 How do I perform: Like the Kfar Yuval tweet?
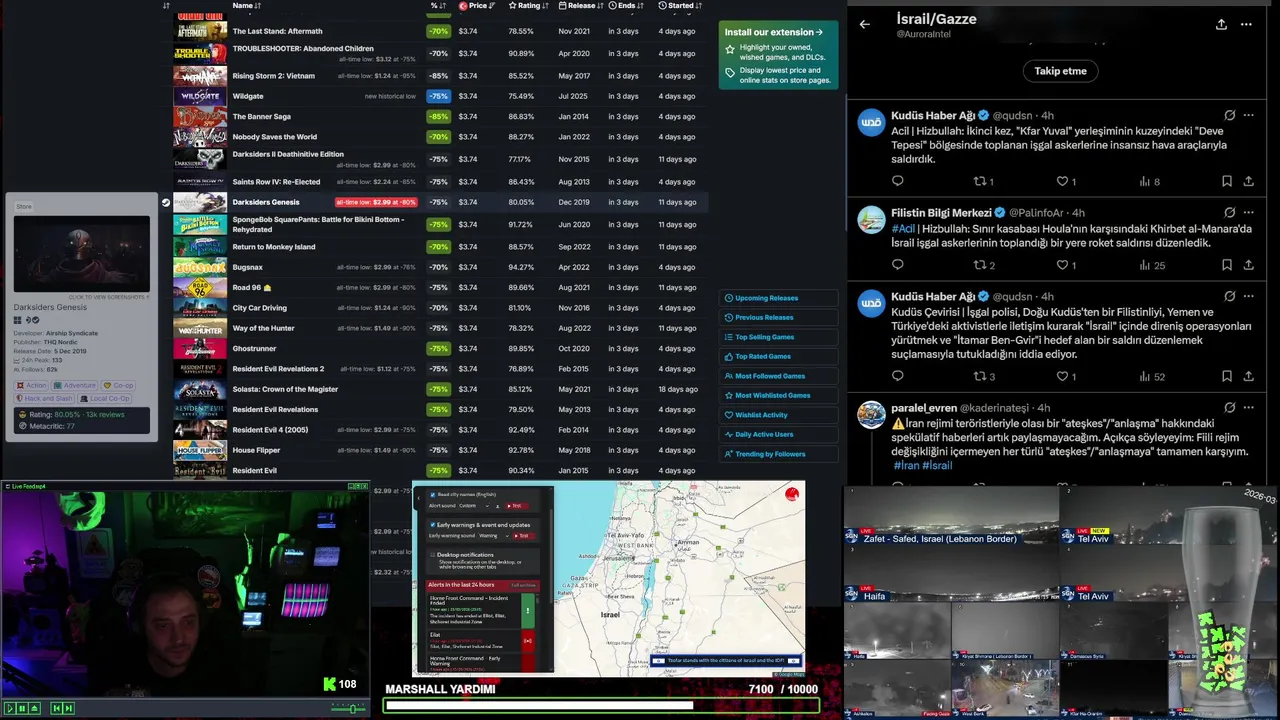(x=1063, y=181)
